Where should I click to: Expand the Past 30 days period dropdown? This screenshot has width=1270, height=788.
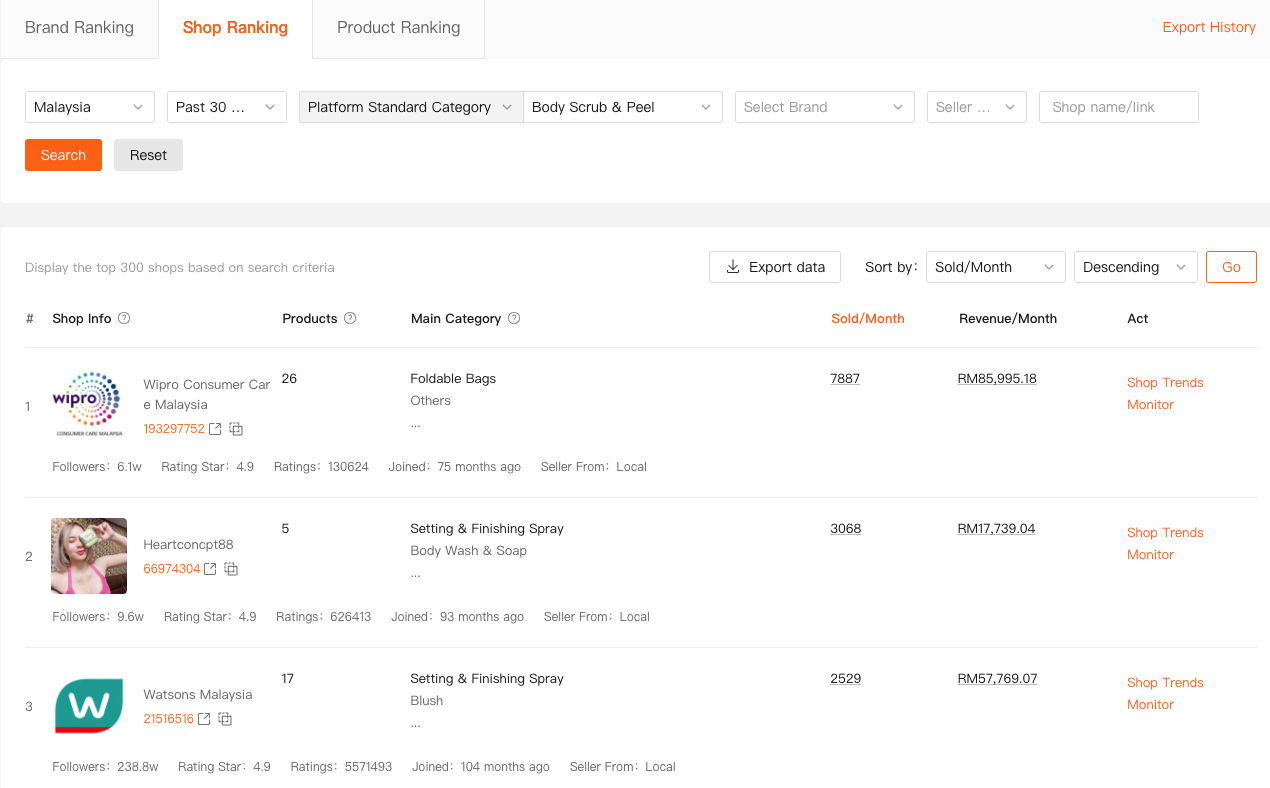click(x=226, y=107)
